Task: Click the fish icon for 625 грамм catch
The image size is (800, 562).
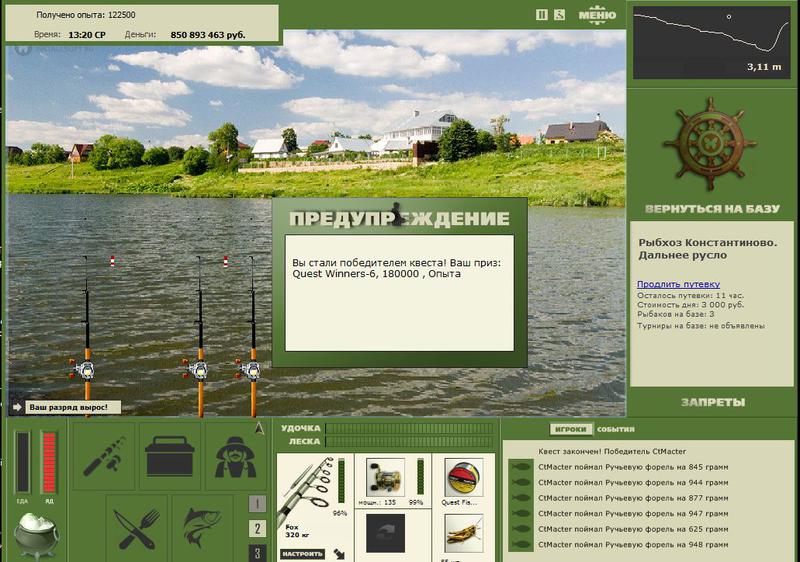Action: click(521, 529)
